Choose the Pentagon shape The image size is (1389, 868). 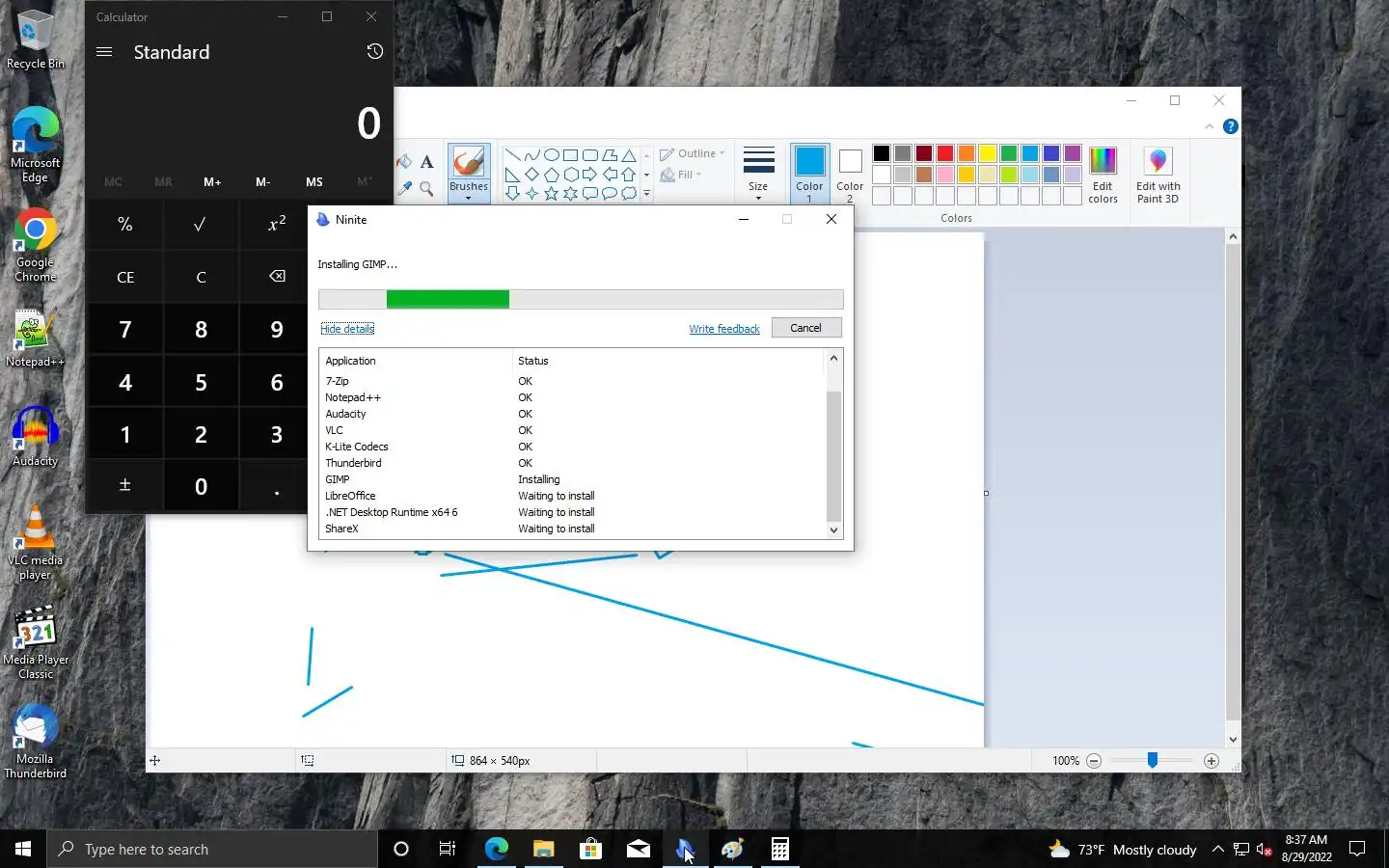[x=551, y=175]
